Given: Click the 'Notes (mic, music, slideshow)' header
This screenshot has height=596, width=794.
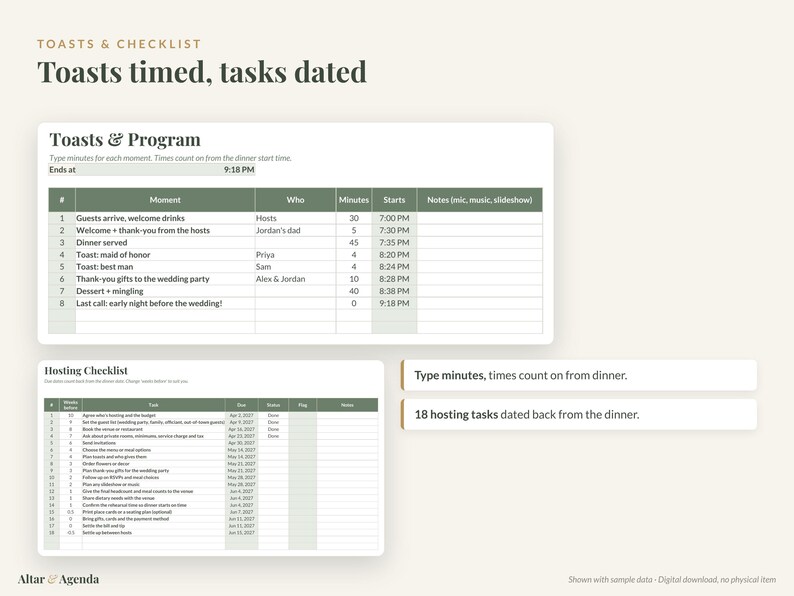Looking at the screenshot, I should click(x=480, y=200).
